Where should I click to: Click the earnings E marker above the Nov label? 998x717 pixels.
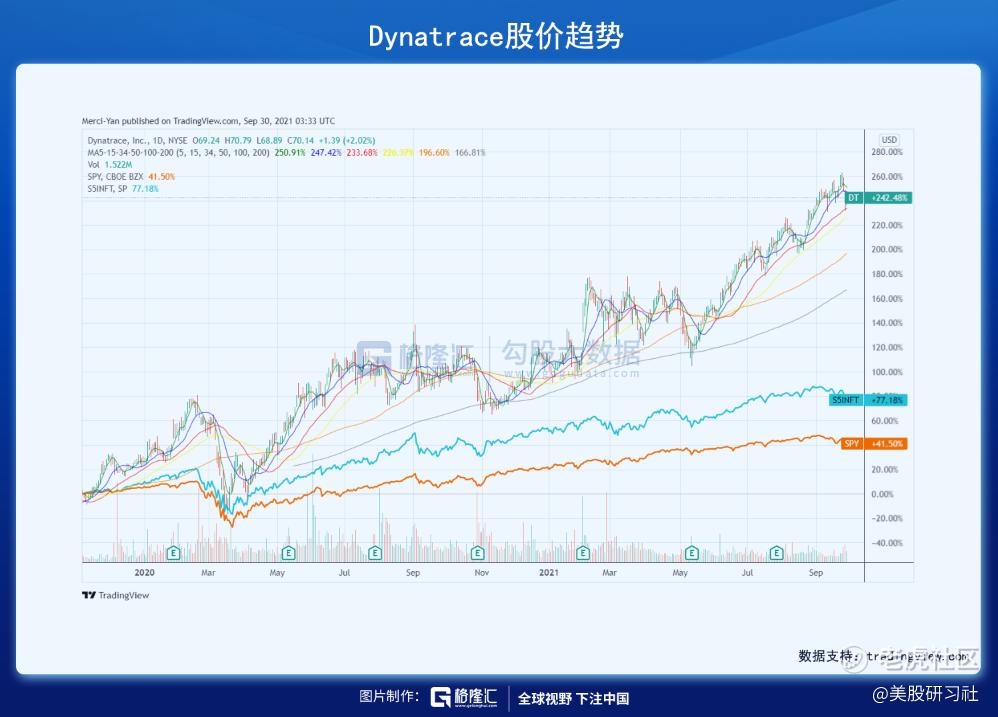click(x=477, y=553)
